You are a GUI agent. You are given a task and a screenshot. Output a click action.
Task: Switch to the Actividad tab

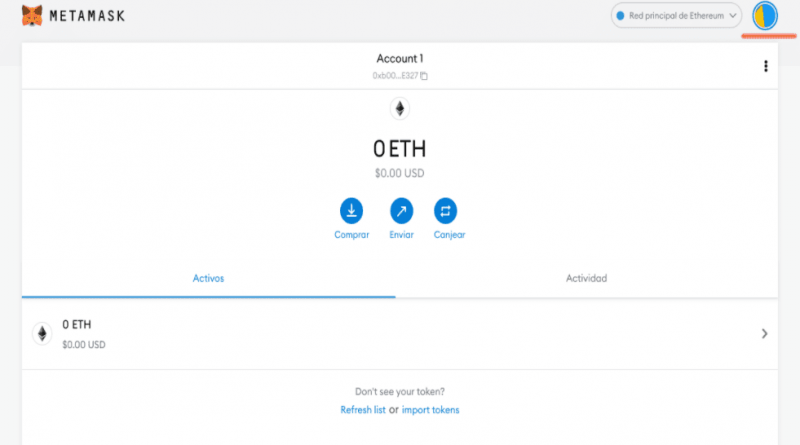586,278
